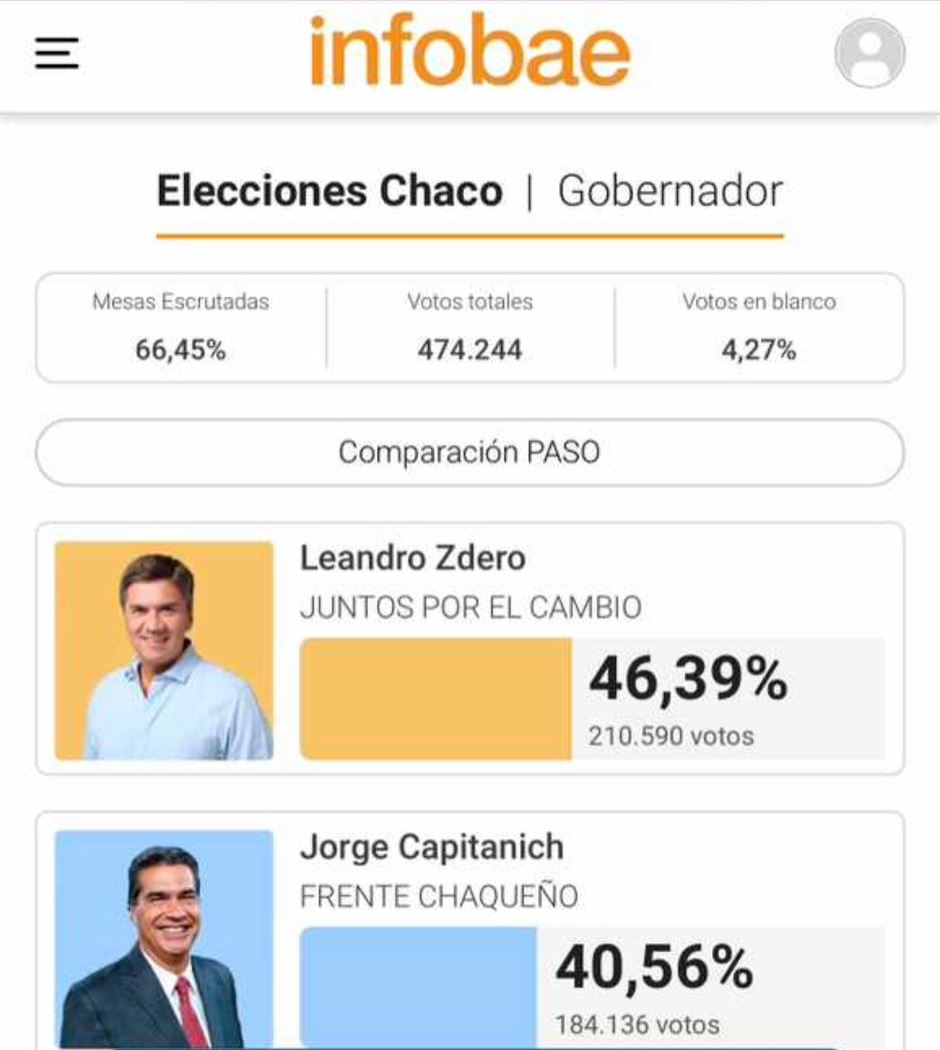940x1050 pixels.
Task: Click the FRENTE CHAQUEÑO party label
Action: click(x=439, y=897)
